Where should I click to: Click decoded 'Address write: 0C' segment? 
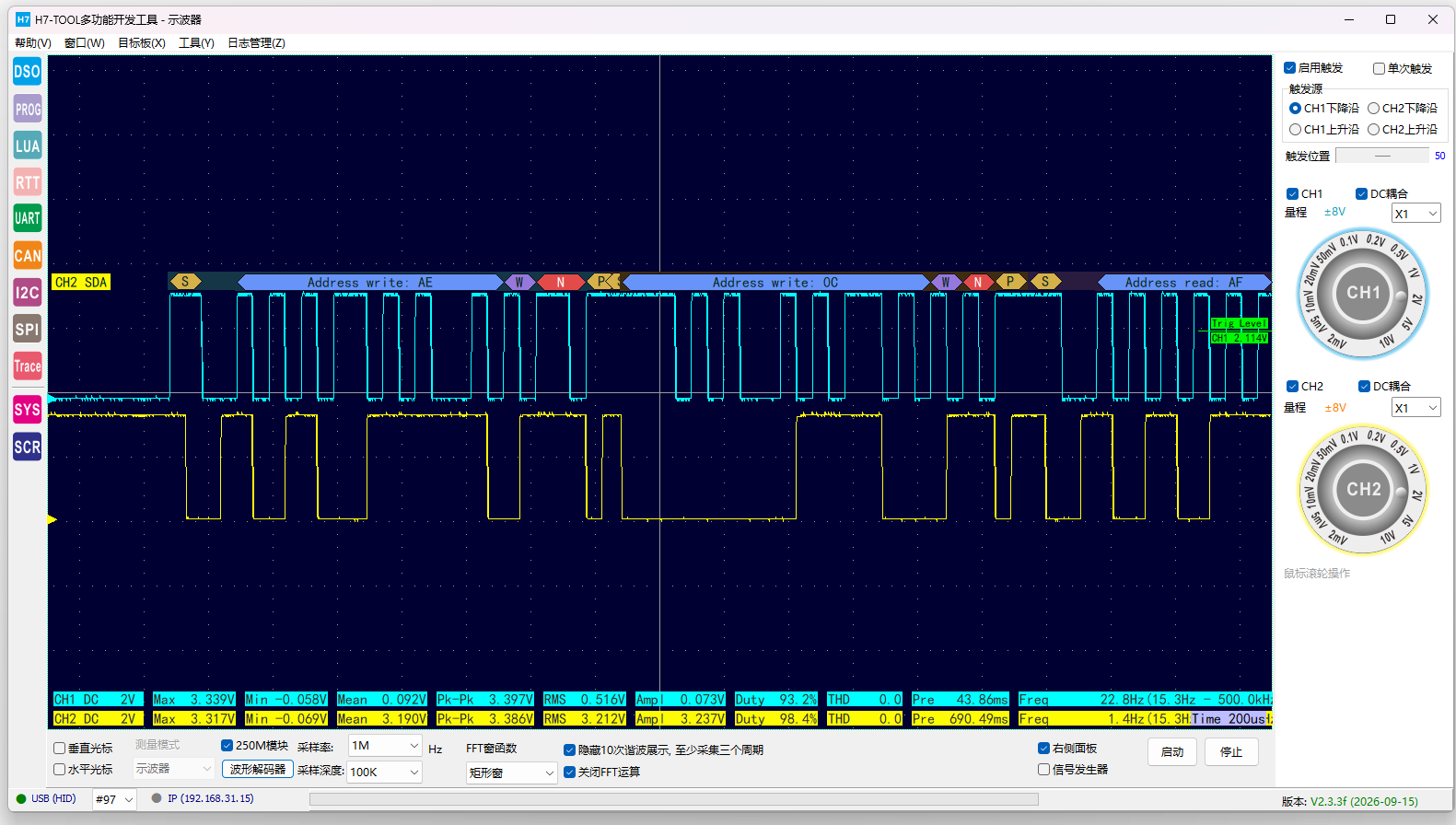775,283
